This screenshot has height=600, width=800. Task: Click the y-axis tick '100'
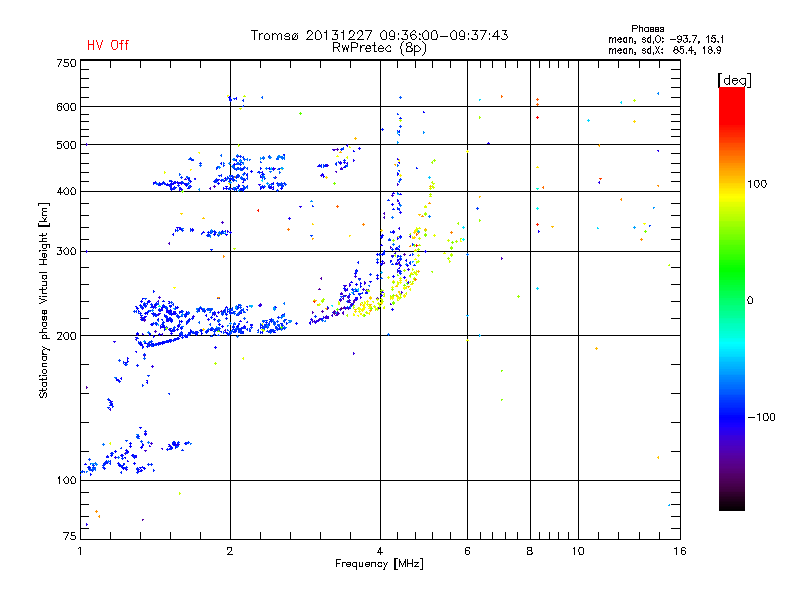coord(66,480)
